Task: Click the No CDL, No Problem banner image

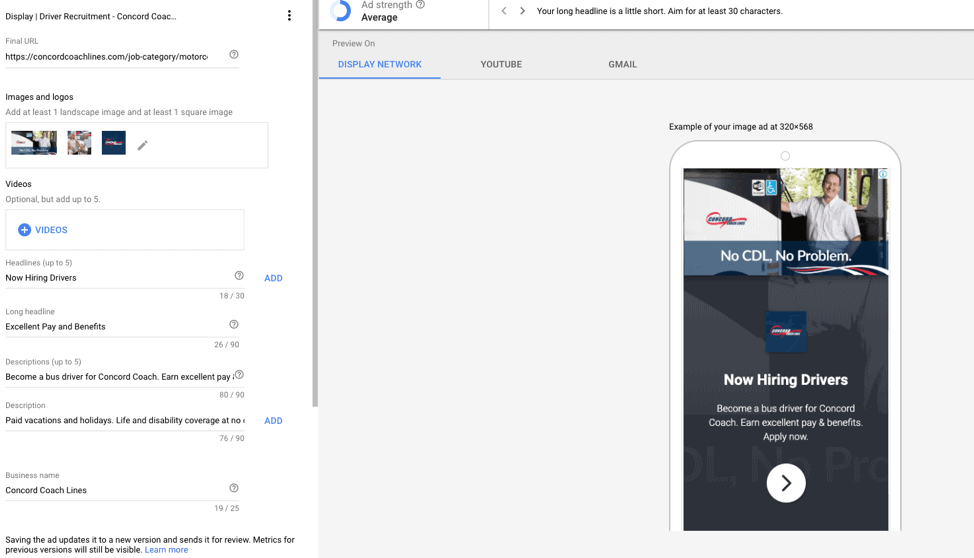Action: pyautogui.click(x=786, y=222)
